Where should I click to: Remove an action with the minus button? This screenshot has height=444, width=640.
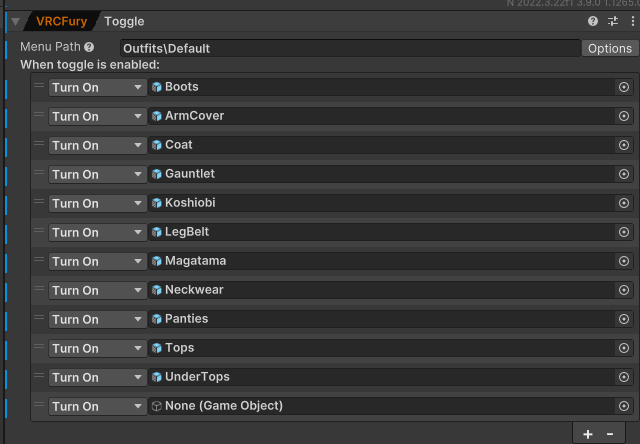click(x=610, y=434)
